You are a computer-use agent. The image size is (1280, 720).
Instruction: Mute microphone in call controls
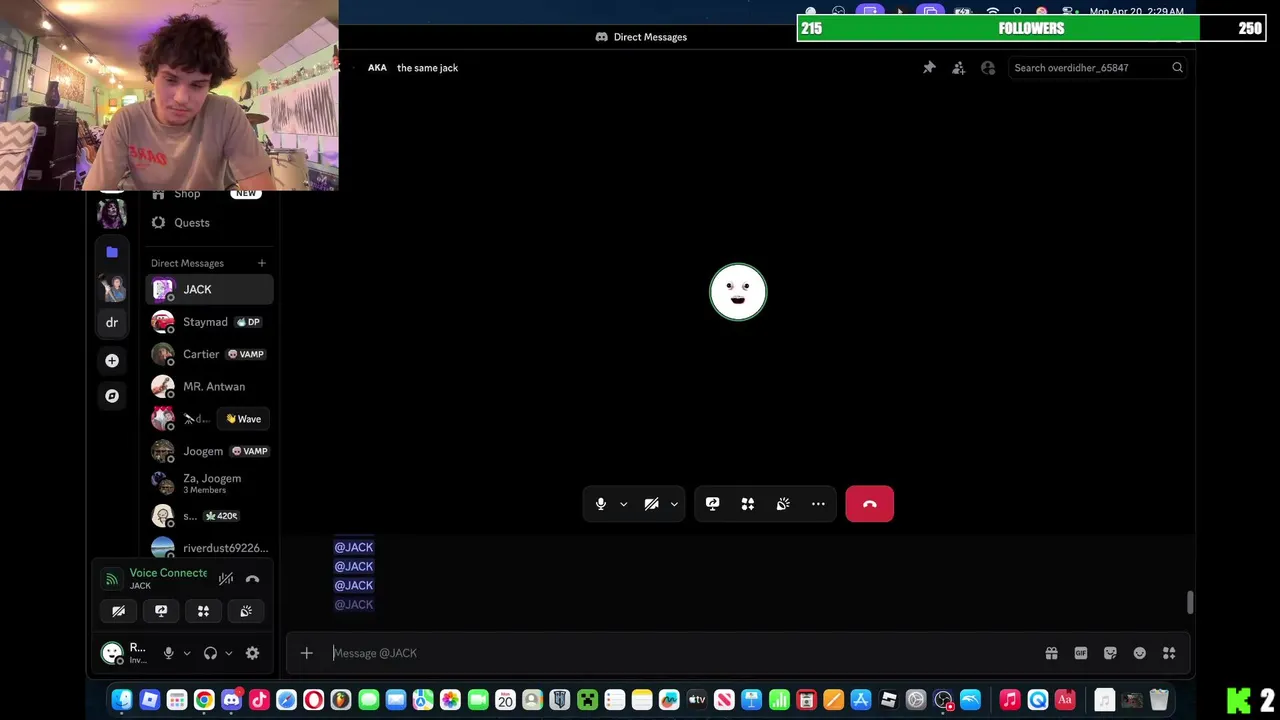pyautogui.click(x=601, y=504)
